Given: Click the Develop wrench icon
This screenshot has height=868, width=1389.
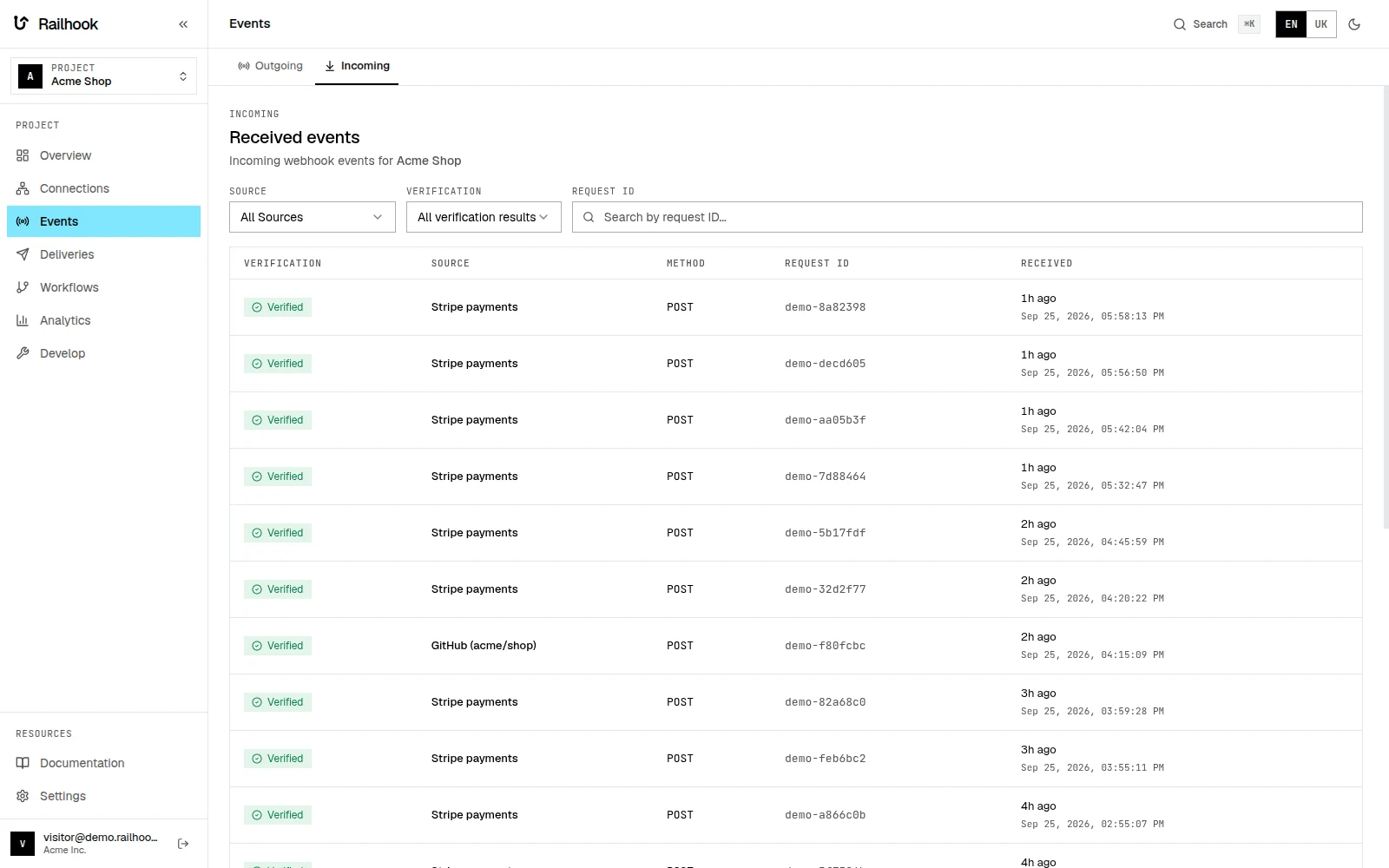Looking at the screenshot, I should click(23, 353).
